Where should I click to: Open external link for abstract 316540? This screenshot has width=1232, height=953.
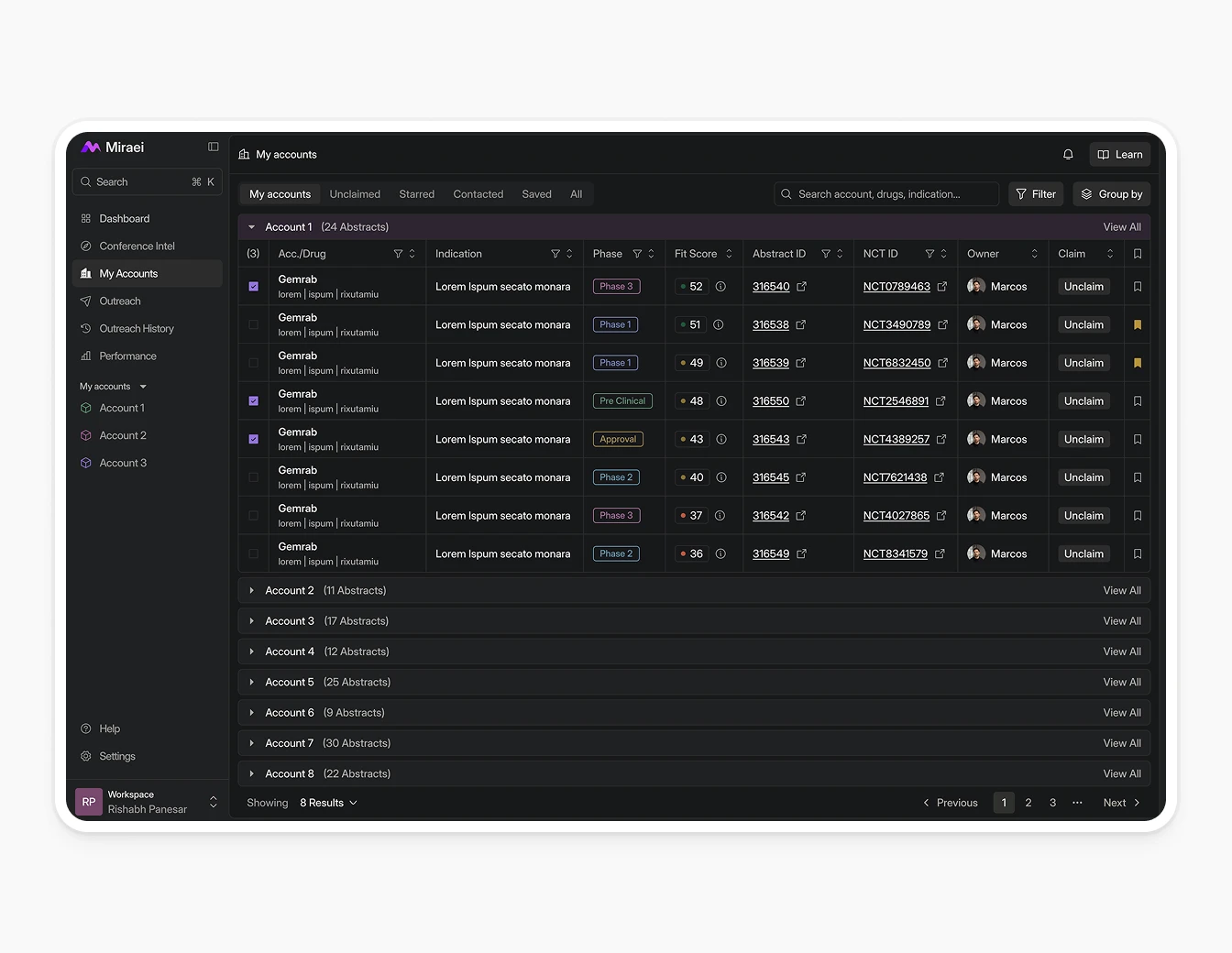pyautogui.click(x=802, y=287)
